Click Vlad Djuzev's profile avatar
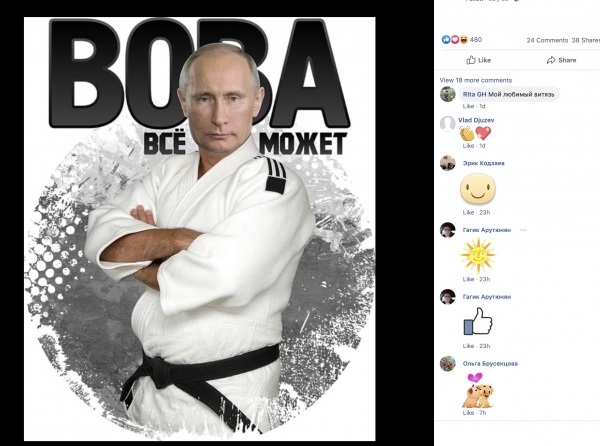The width and height of the screenshot is (600, 446). coord(447,124)
